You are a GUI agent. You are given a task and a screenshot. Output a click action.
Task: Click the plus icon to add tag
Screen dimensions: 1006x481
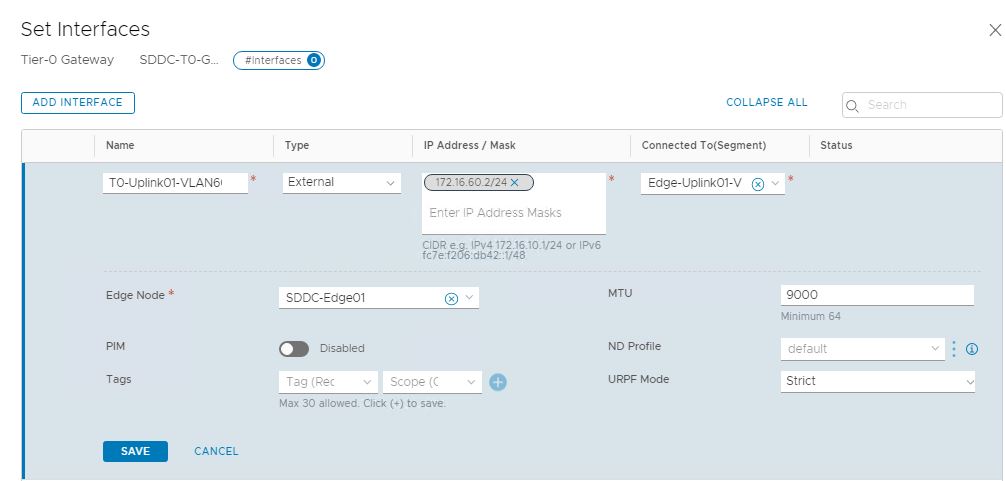coord(497,382)
